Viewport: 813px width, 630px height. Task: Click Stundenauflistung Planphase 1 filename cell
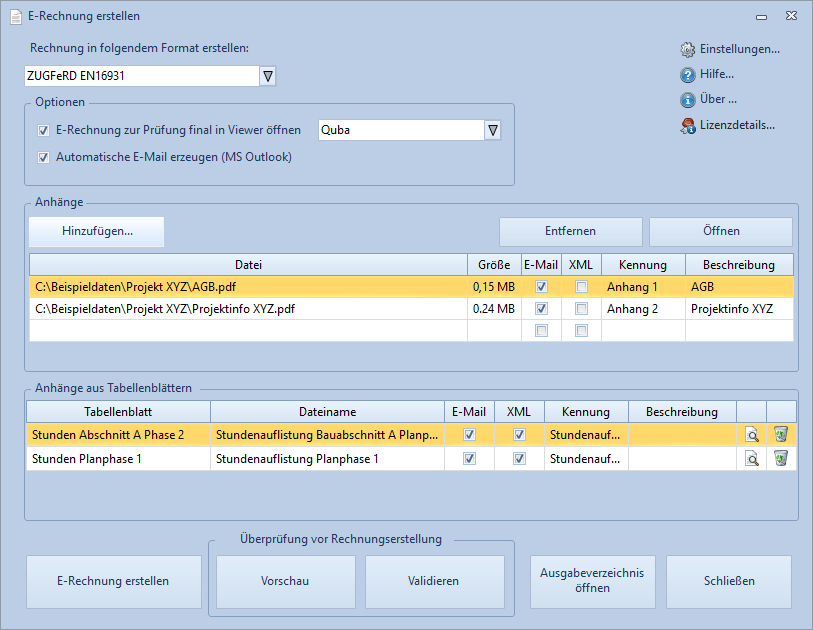328,459
